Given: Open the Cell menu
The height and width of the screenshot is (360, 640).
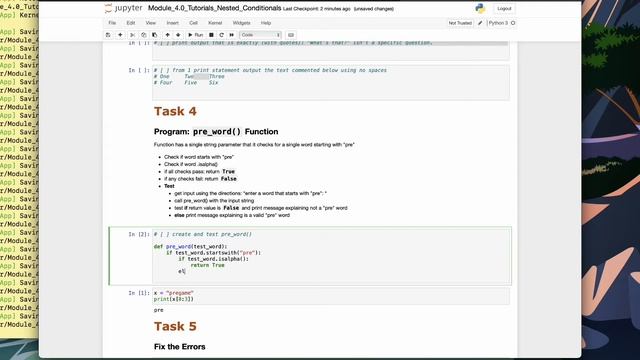Looking at the screenshot, I should 193,23.
